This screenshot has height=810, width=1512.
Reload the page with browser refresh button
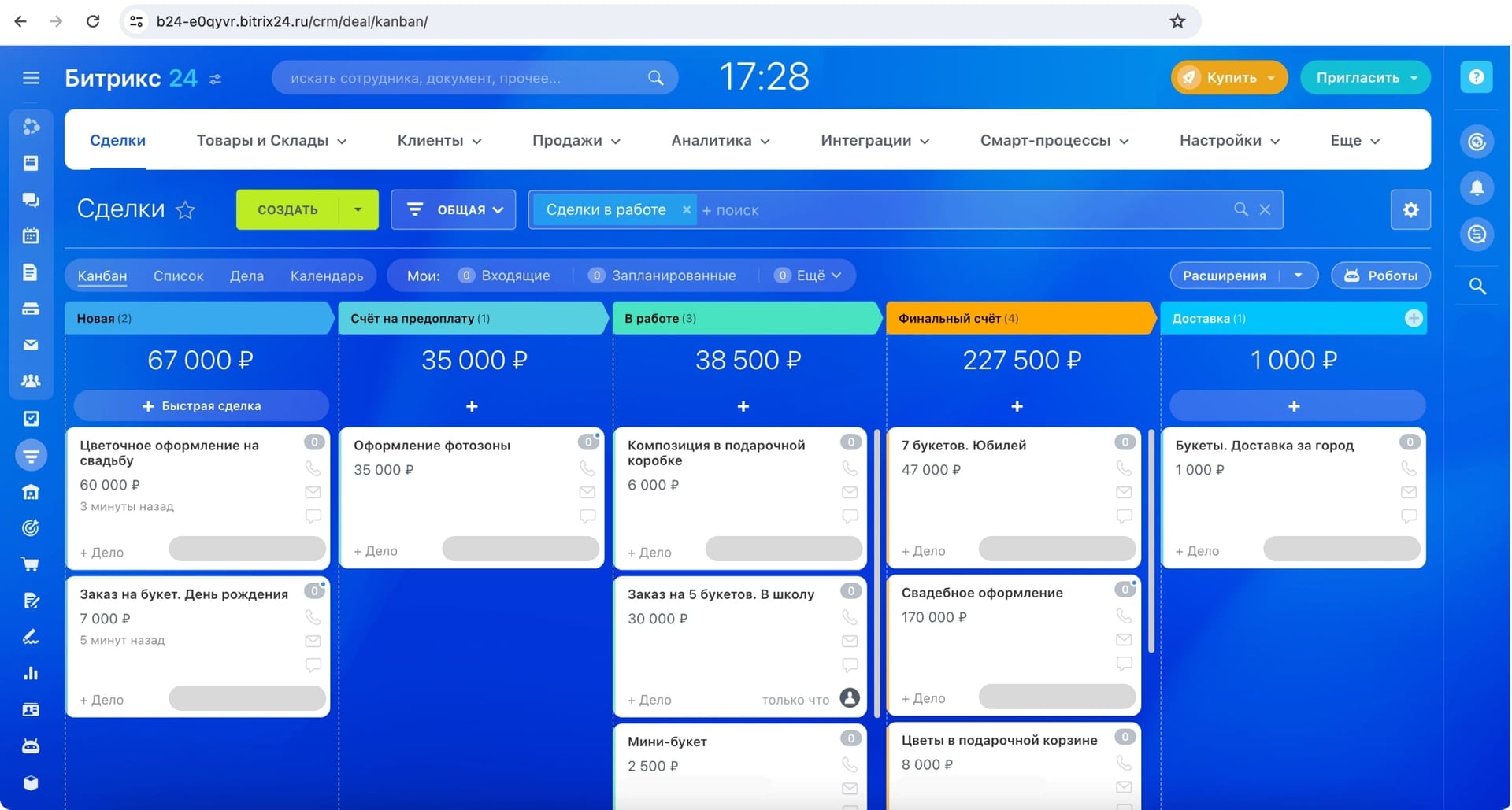tap(93, 21)
